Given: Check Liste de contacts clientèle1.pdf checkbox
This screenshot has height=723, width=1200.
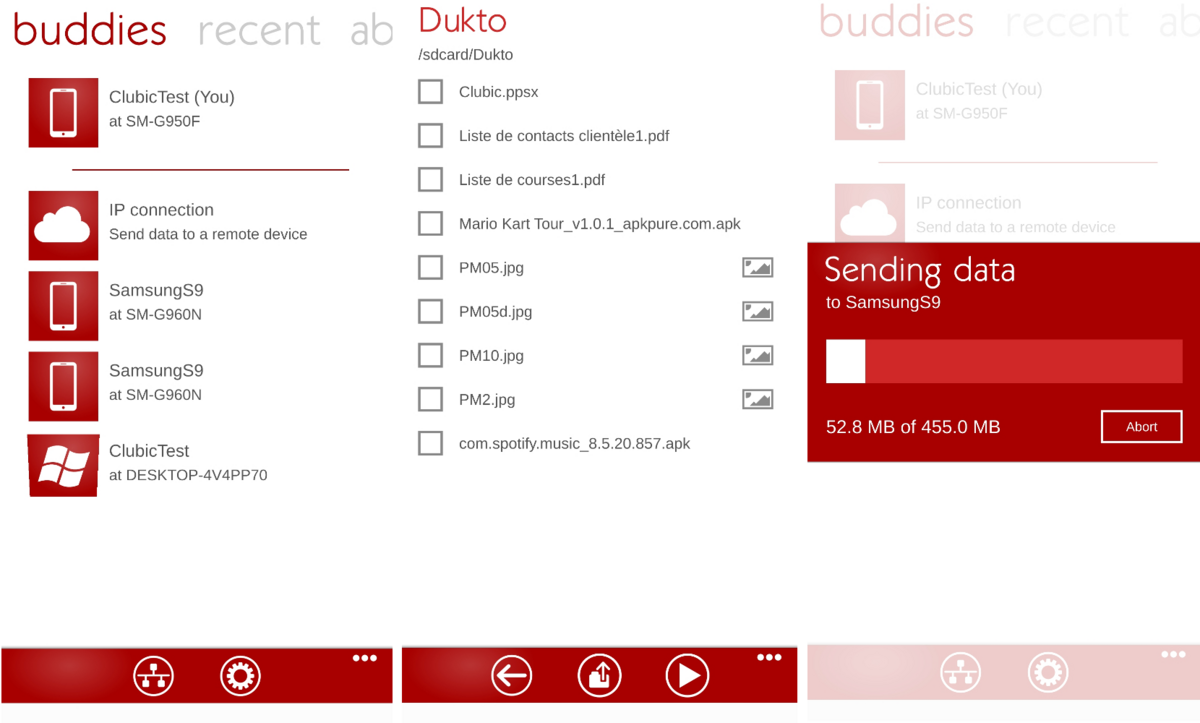Looking at the screenshot, I should click(x=430, y=136).
